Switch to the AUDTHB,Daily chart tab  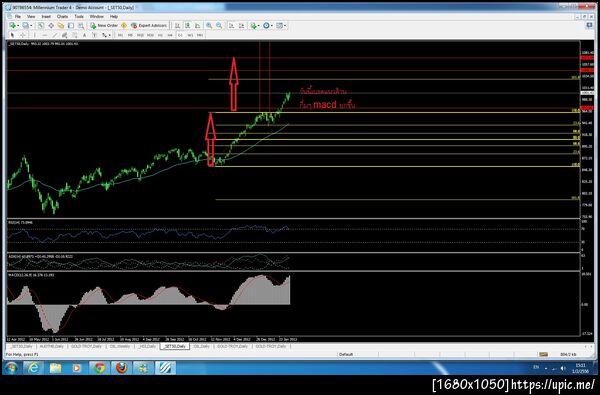pyautogui.click(x=52, y=346)
